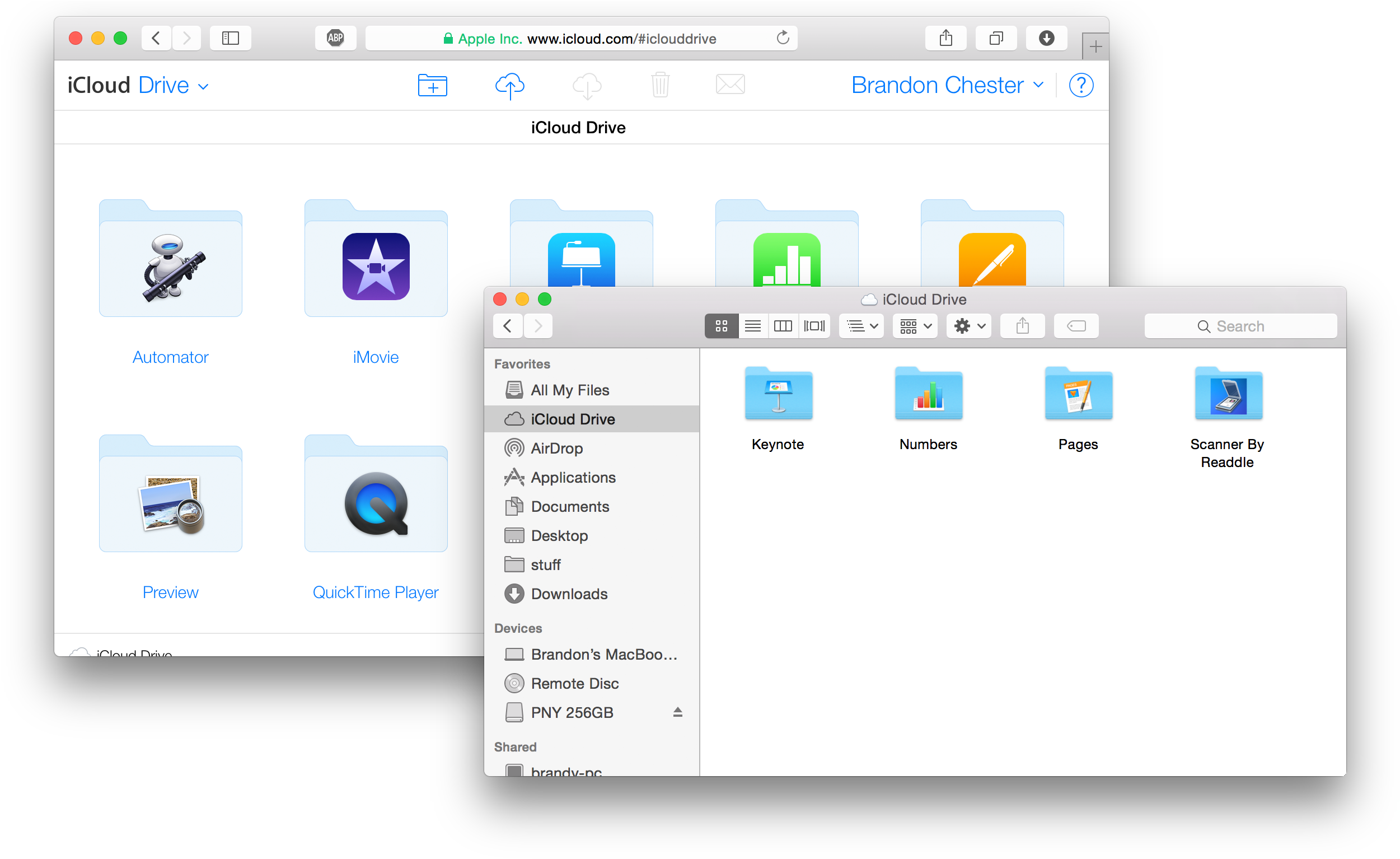This screenshot has height=859, width=1400.
Task: Select All My Files in Finder sidebar
Action: point(592,390)
